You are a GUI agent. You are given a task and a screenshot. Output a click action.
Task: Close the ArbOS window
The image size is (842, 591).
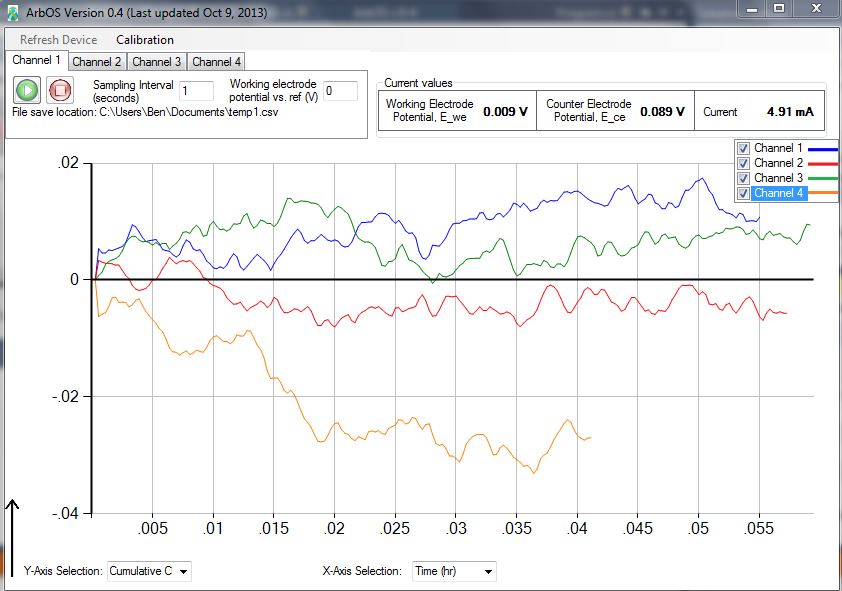(816, 9)
